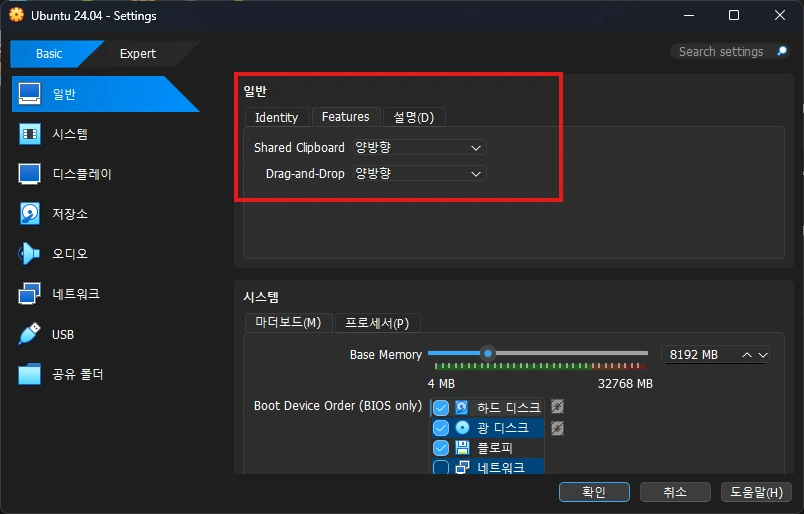The height and width of the screenshot is (514, 804).
Task: Open the 오디오 speaker icon in sidebar
Action: [29, 253]
